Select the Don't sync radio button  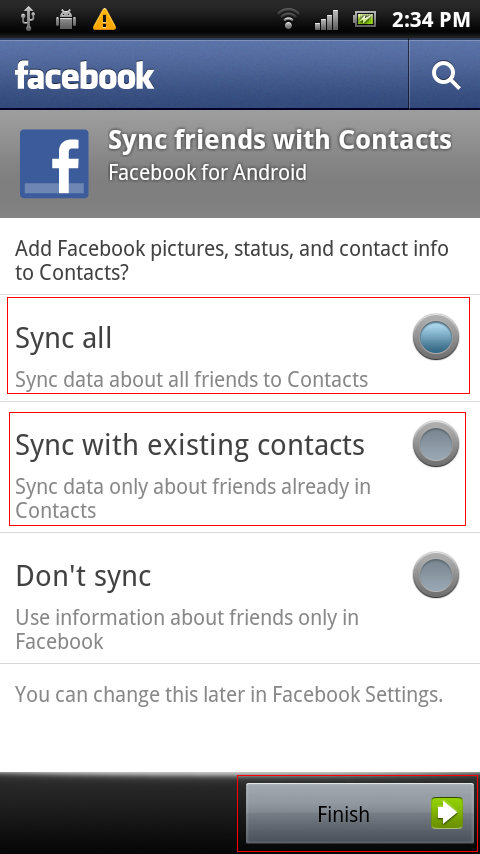coord(436,575)
